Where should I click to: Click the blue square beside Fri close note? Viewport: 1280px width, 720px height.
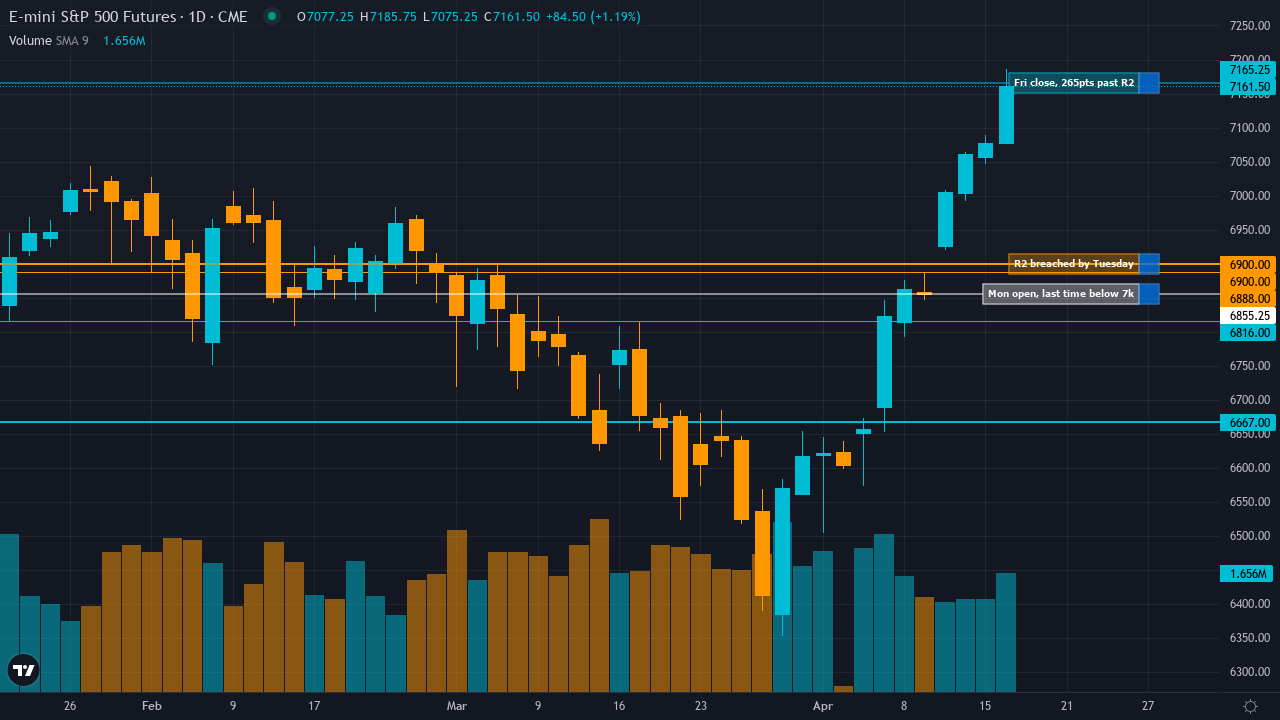pos(1149,83)
